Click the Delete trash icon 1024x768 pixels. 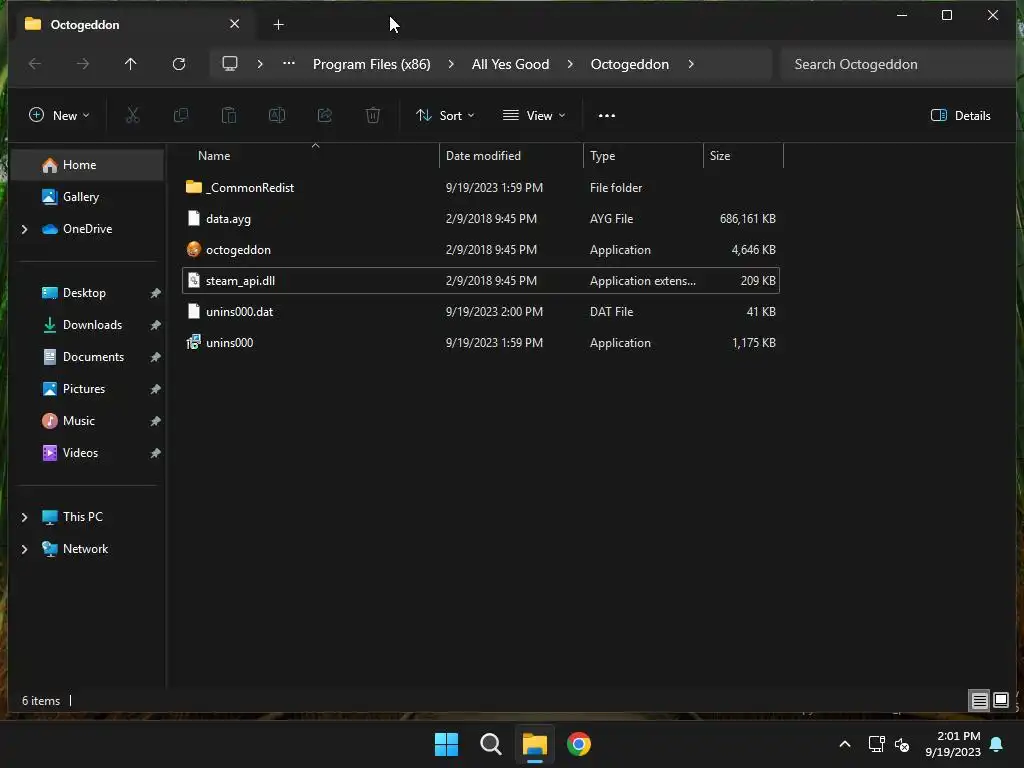pos(373,116)
